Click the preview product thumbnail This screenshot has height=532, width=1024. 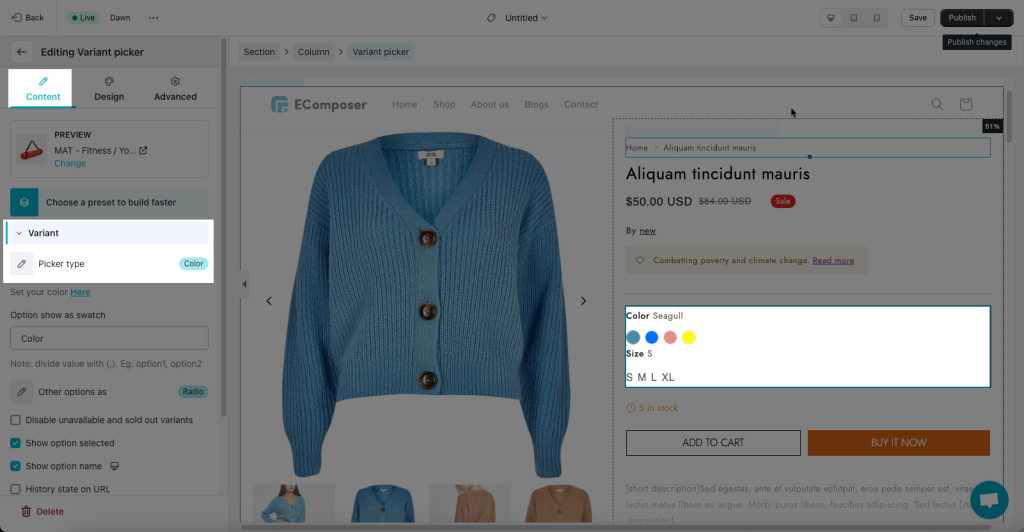coord(31,149)
